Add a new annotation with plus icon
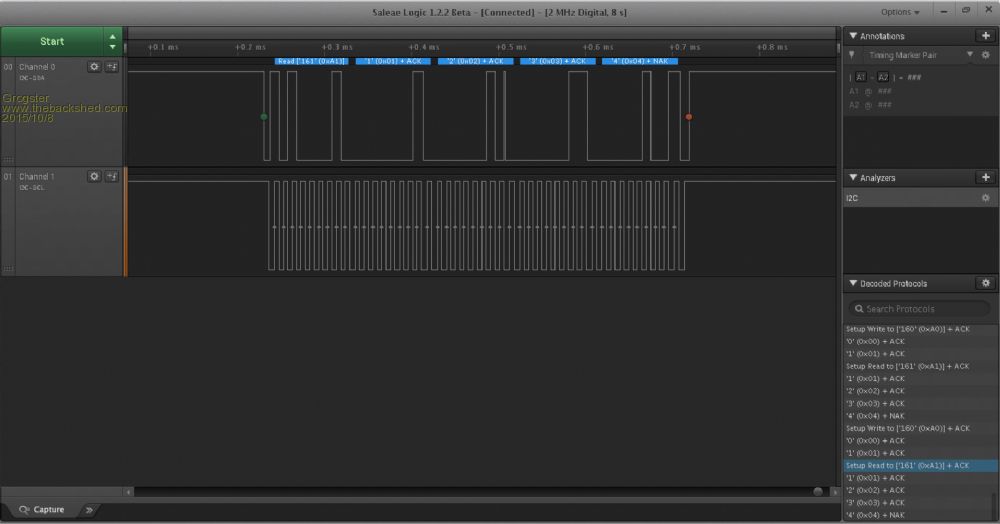The image size is (1000, 524). coord(985,36)
